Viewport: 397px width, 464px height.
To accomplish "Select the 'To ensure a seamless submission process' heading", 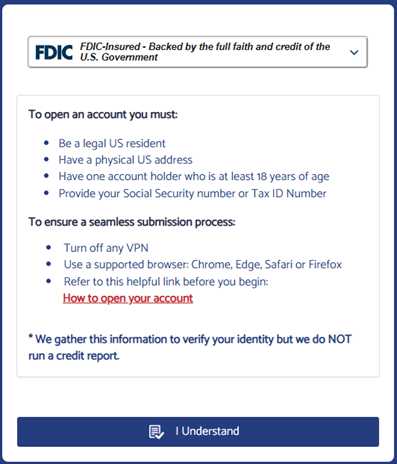I will tap(132, 222).
